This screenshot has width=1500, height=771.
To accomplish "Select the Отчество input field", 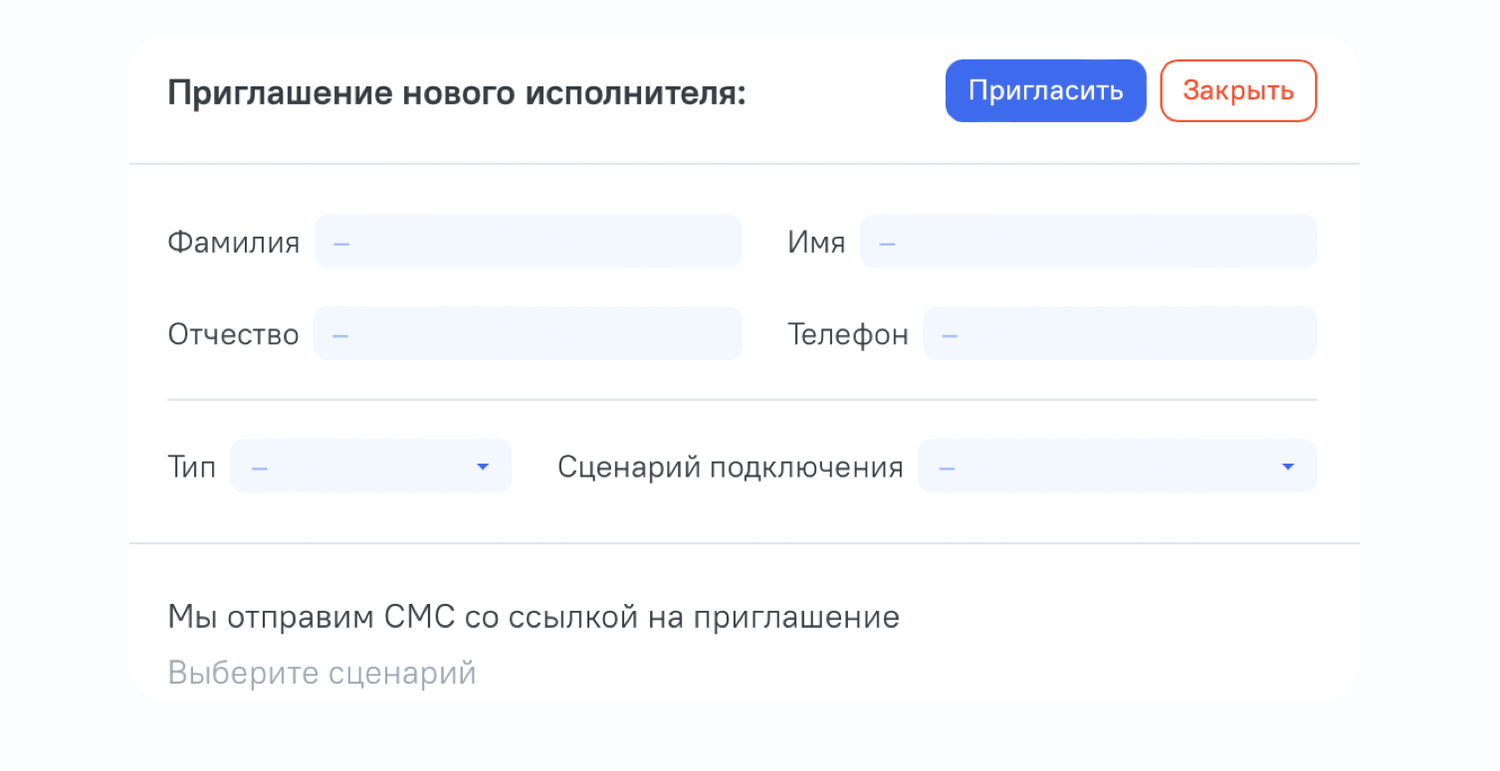I will pos(528,333).
